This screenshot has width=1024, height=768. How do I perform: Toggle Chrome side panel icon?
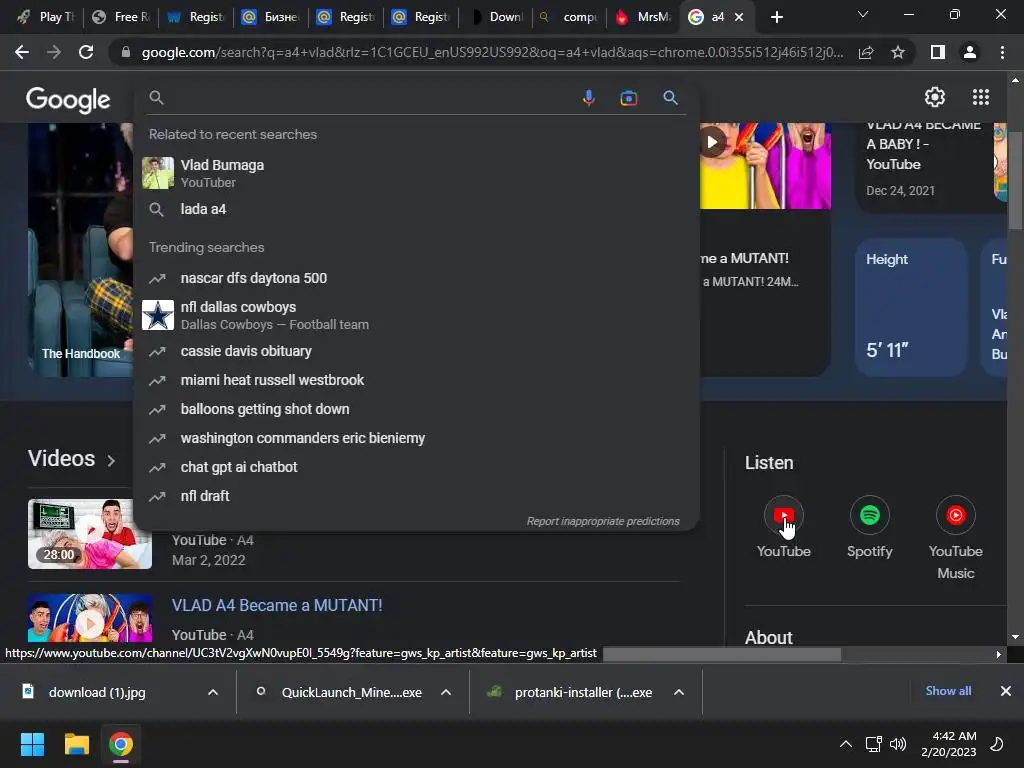(938, 52)
